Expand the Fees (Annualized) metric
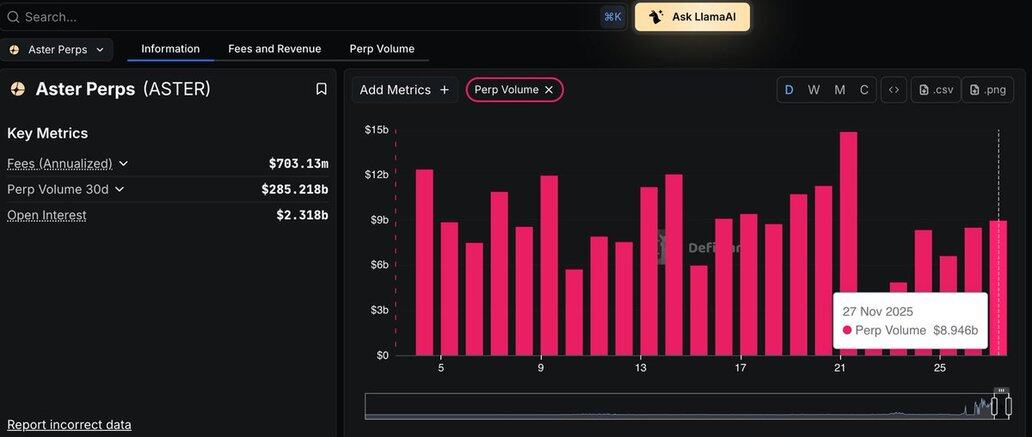 [x=123, y=164]
